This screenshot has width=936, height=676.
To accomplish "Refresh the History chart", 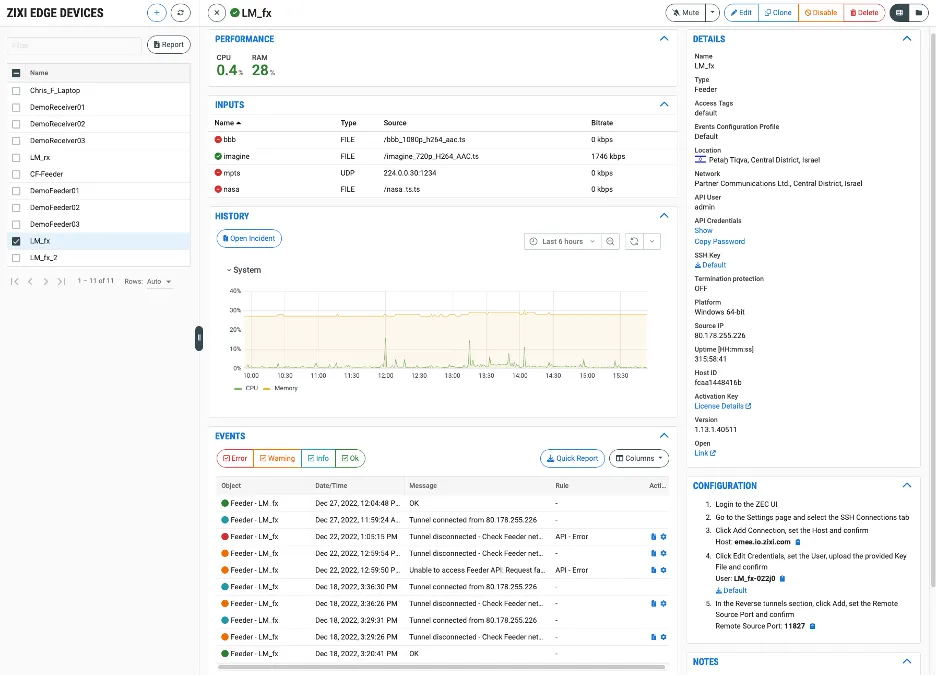I will click(x=634, y=241).
